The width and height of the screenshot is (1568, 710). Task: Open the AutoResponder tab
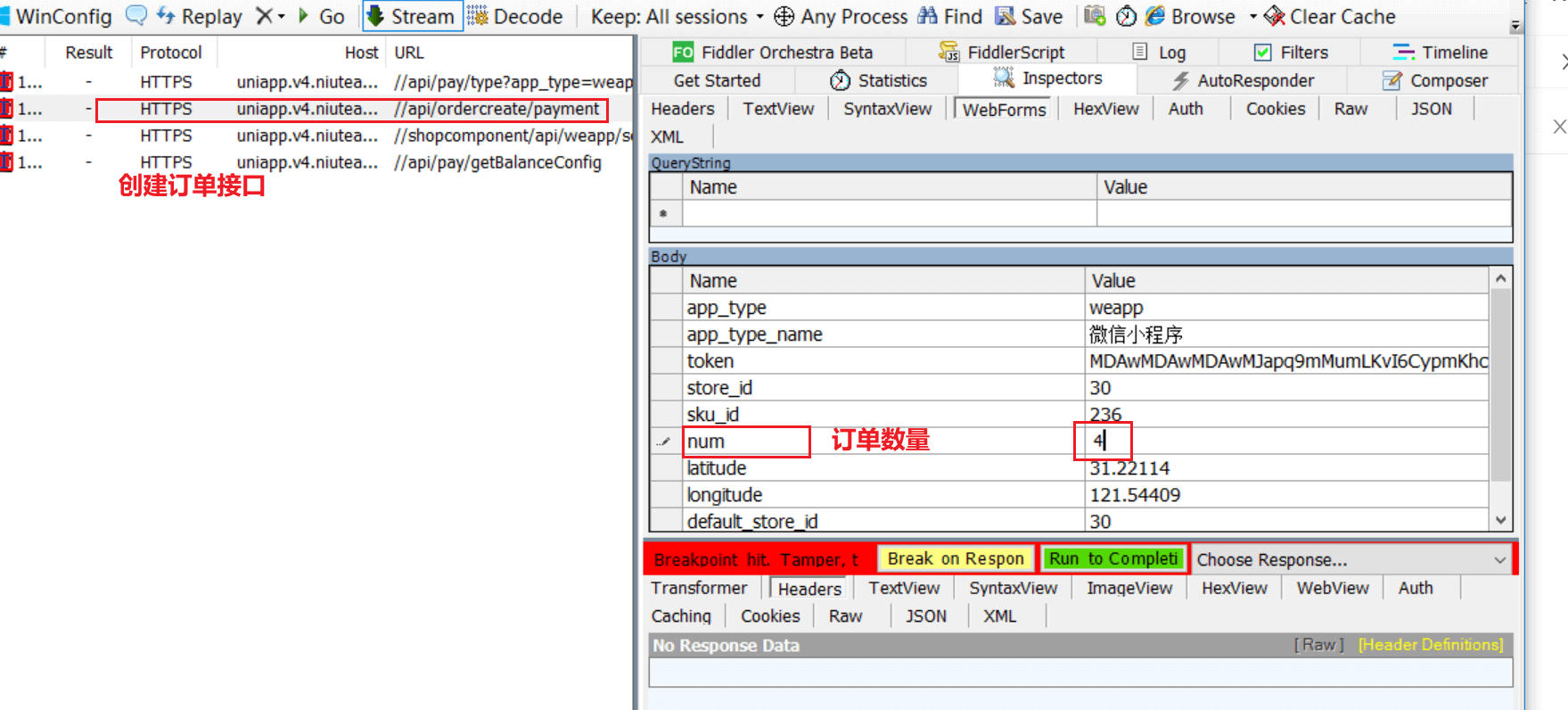[1243, 80]
